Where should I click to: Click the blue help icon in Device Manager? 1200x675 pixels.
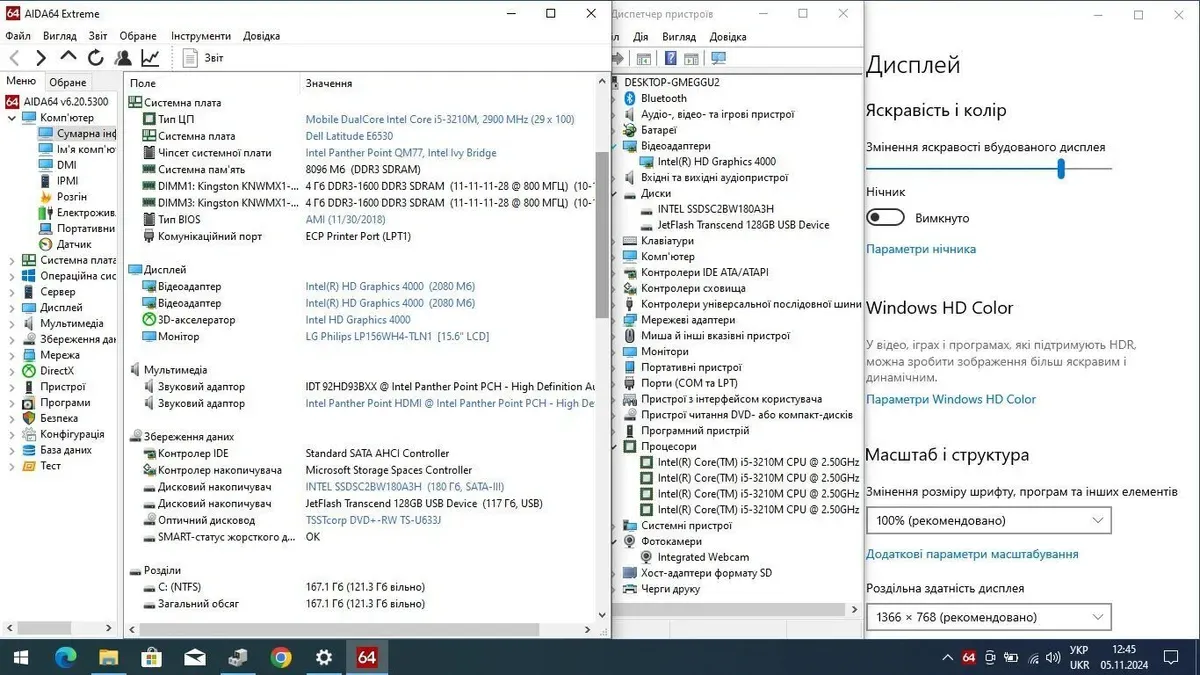click(670, 58)
